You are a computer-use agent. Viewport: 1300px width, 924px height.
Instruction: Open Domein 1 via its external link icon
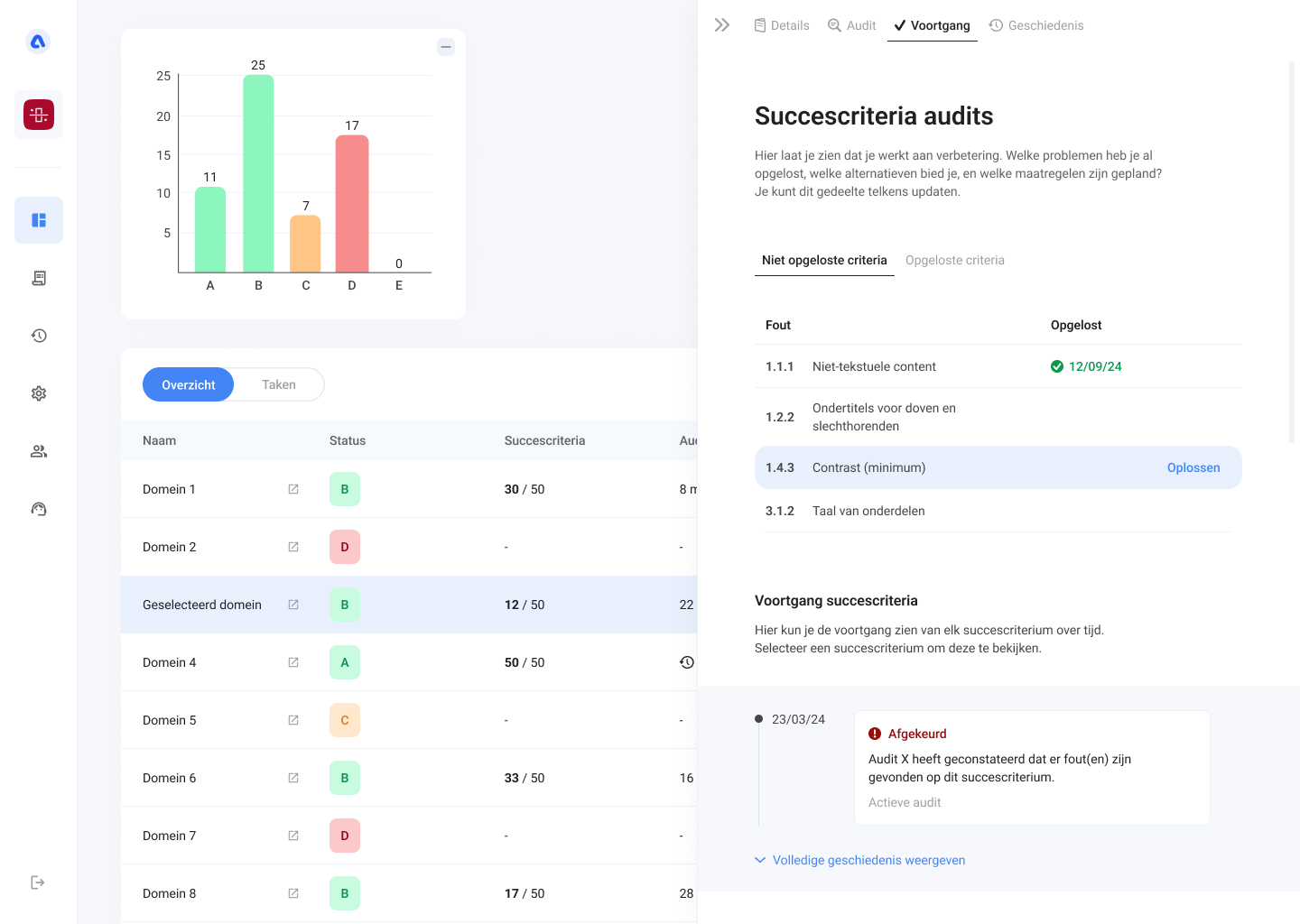pos(292,488)
